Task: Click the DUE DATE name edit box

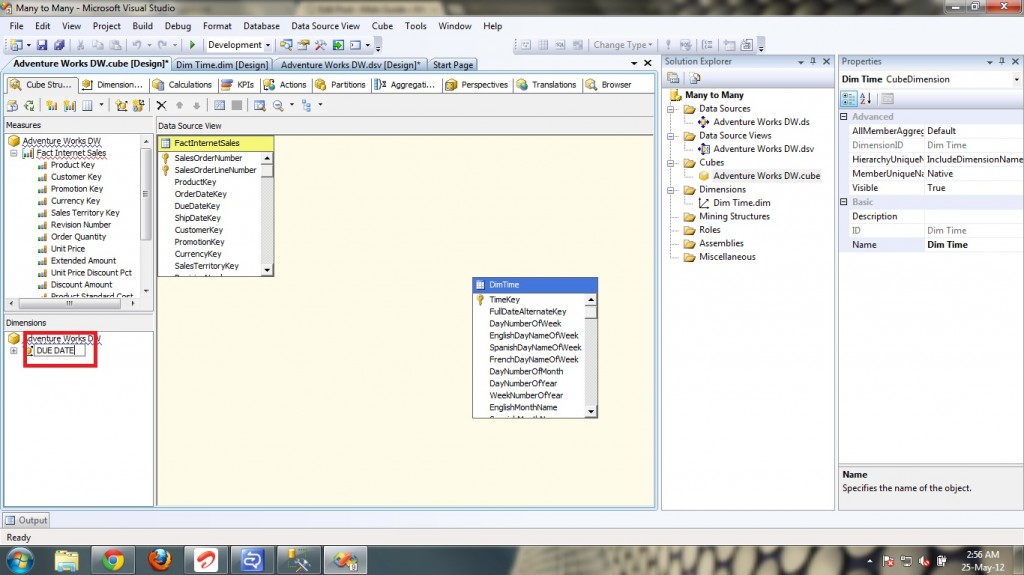Action: coord(60,351)
